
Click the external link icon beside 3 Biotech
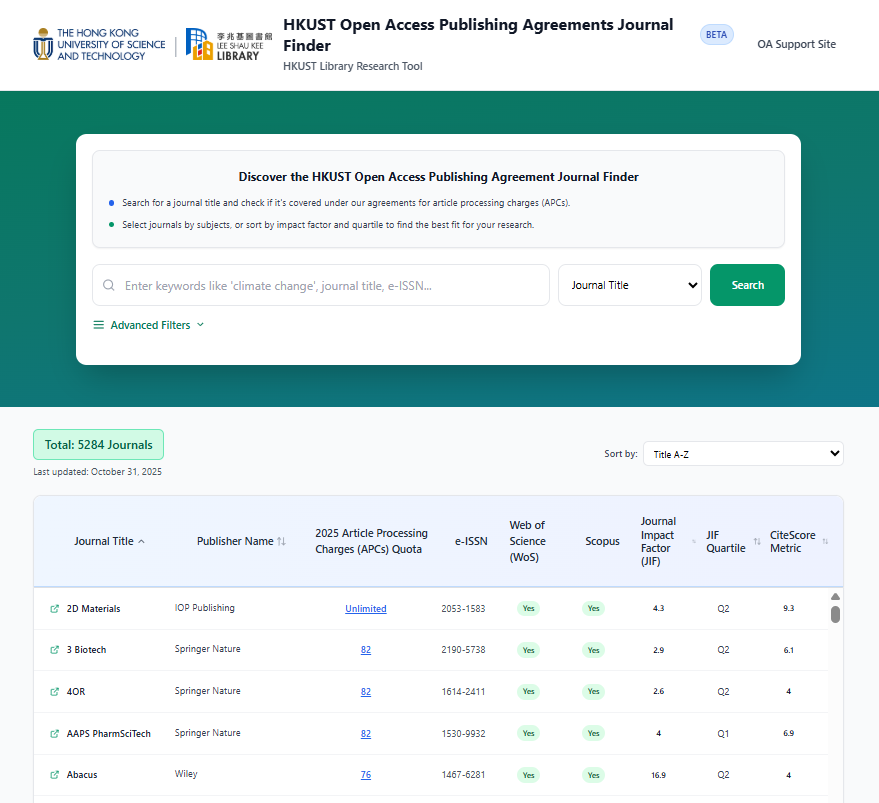(x=53, y=650)
